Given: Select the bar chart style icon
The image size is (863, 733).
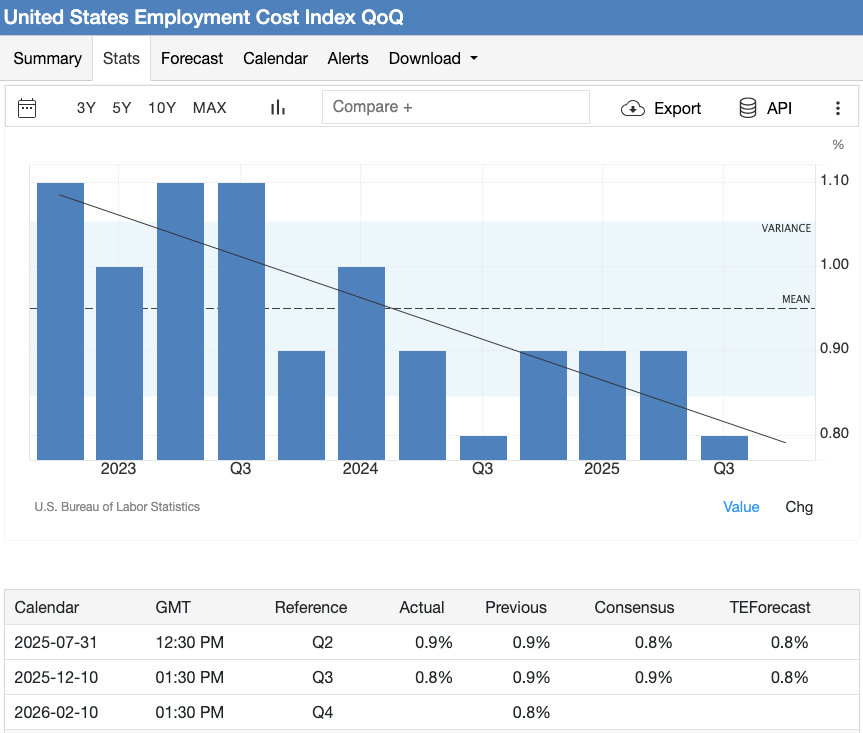Looking at the screenshot, I should 277,106.
